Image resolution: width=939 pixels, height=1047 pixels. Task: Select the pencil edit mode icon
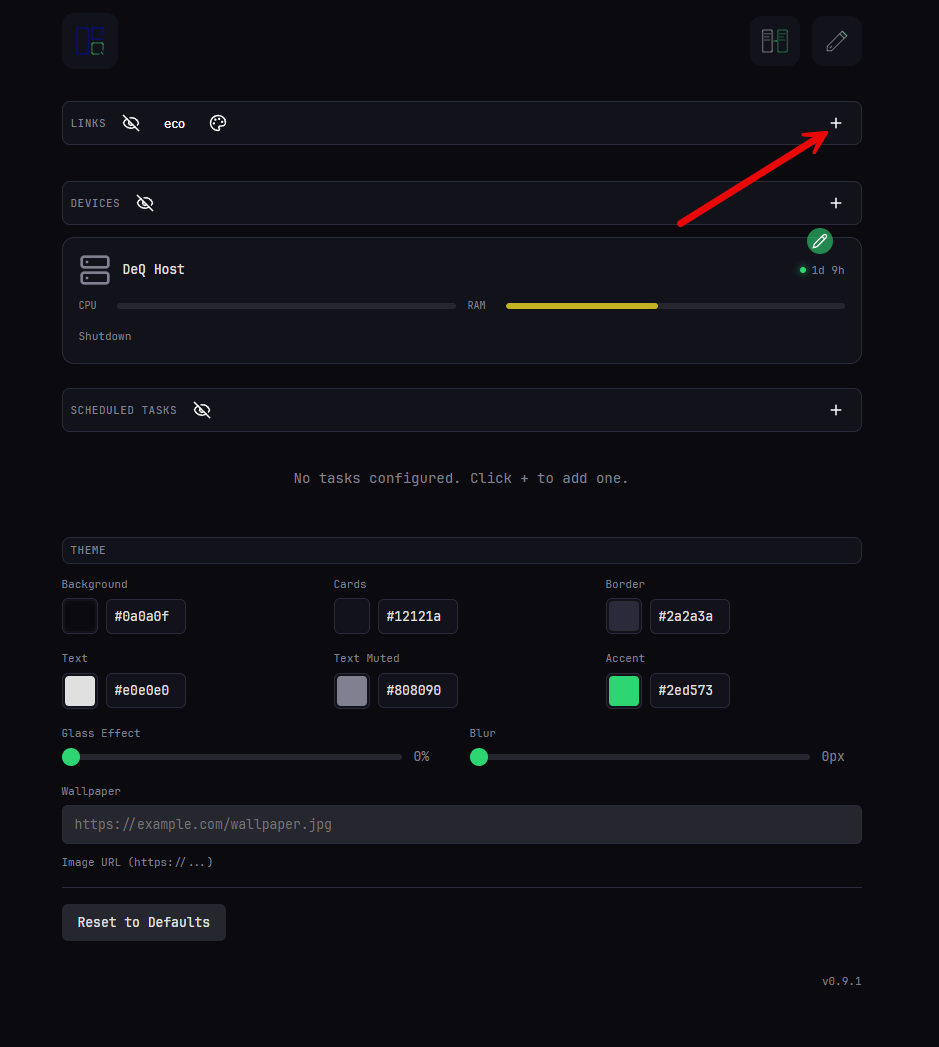point(836,41)
